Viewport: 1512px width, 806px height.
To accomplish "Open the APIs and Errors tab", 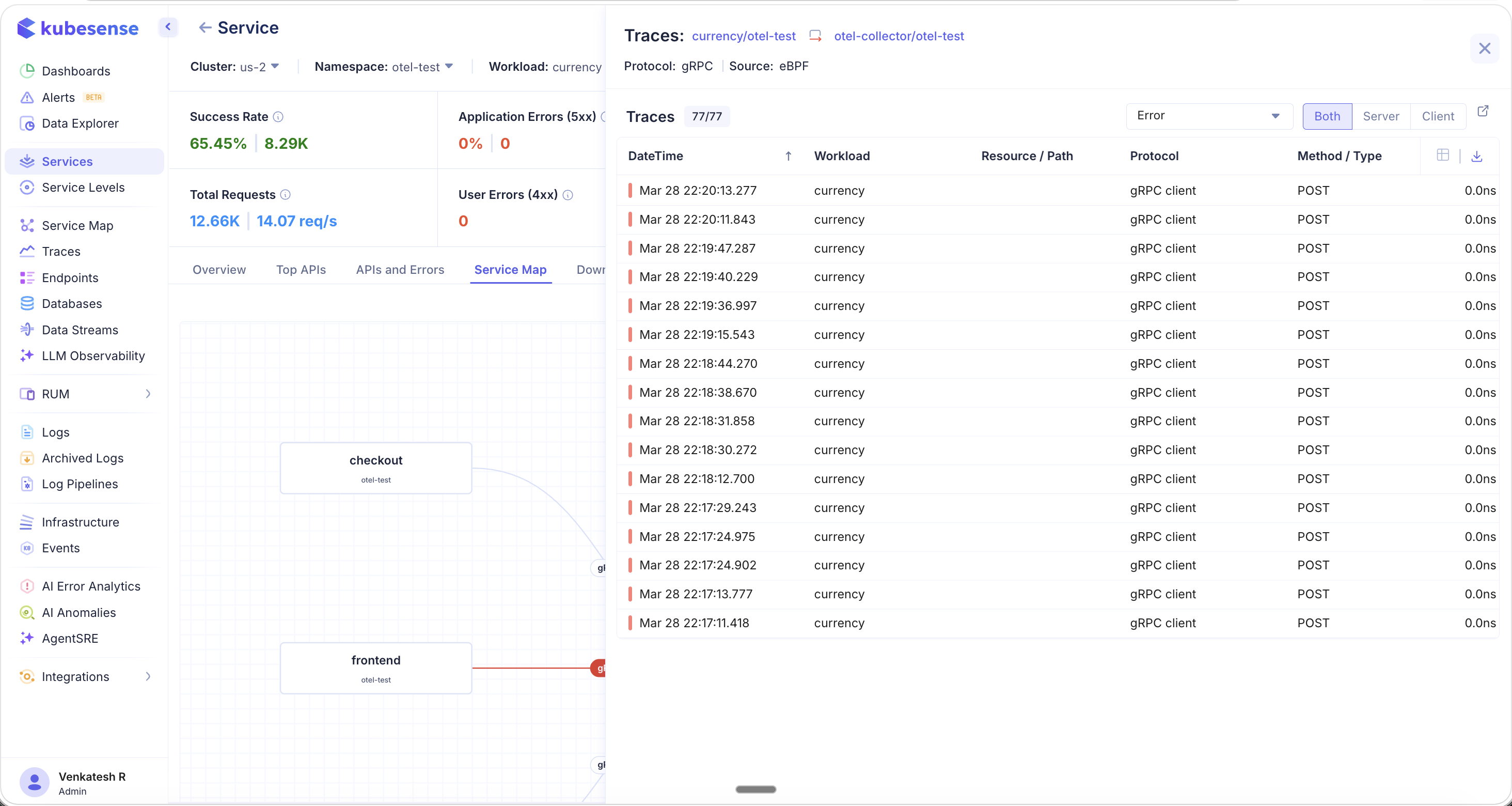I will (400, 269).
